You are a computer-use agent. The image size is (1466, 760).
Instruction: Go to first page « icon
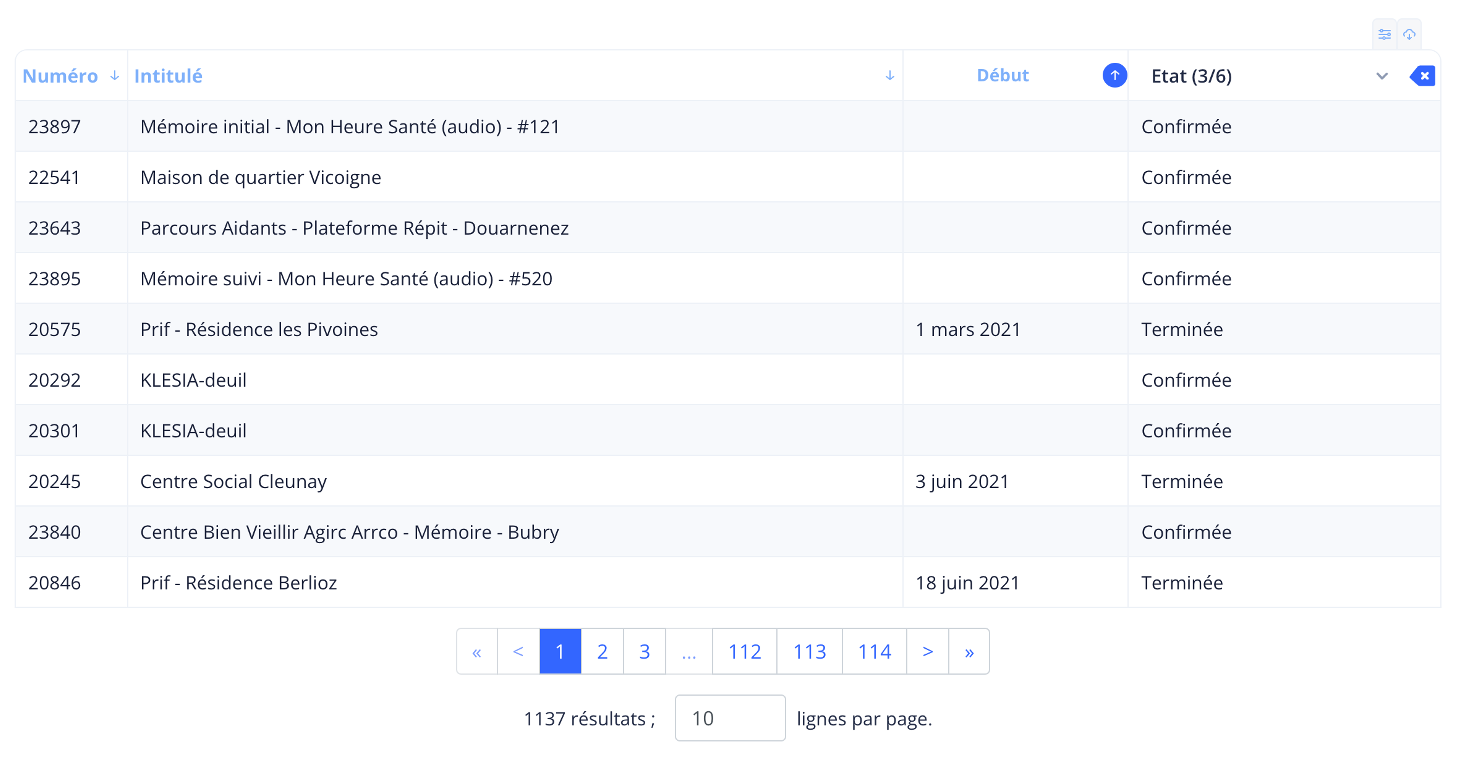pos(477,652)
